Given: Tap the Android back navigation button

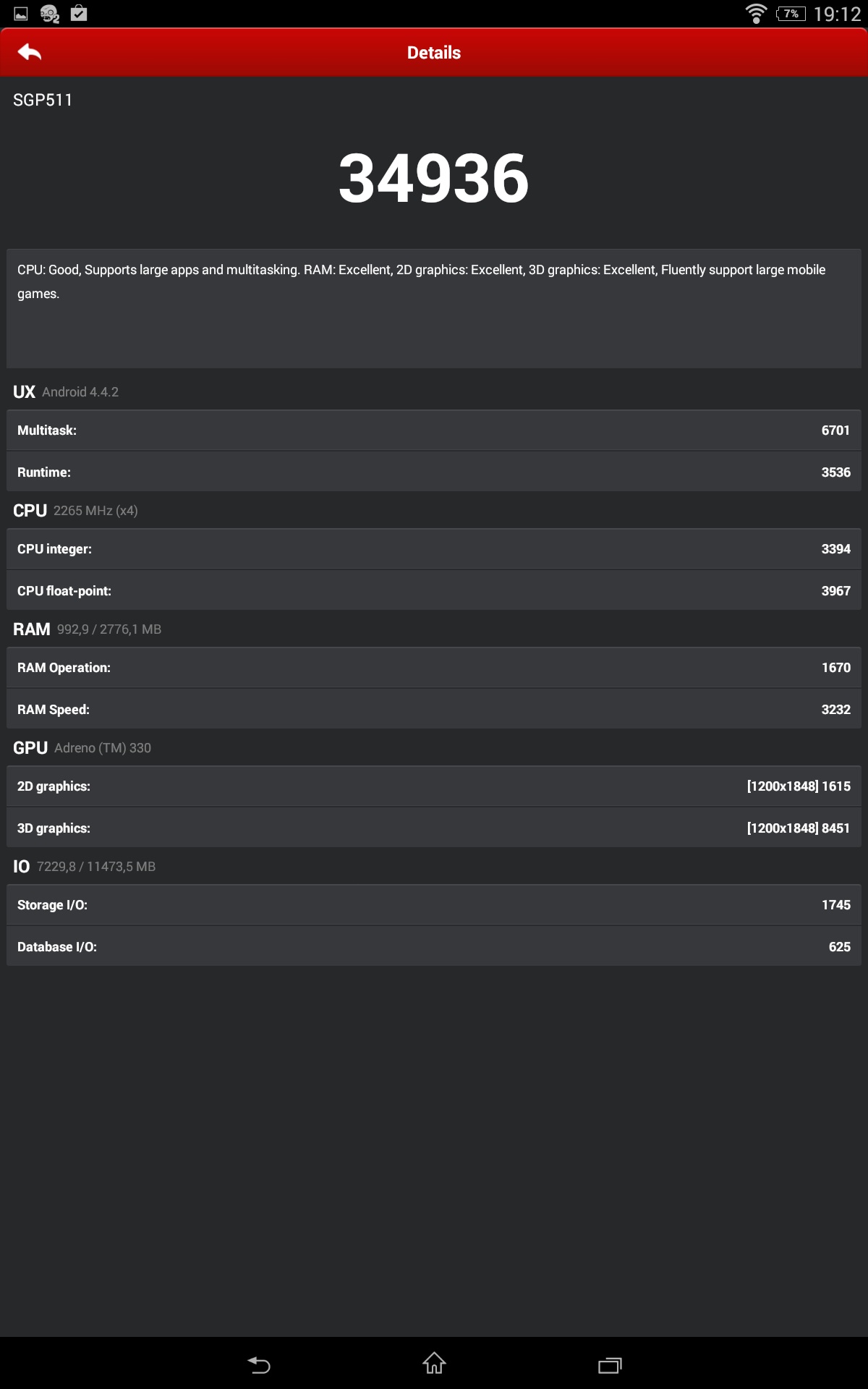Looking at the screenshot, I should [x=259, y=1364].
